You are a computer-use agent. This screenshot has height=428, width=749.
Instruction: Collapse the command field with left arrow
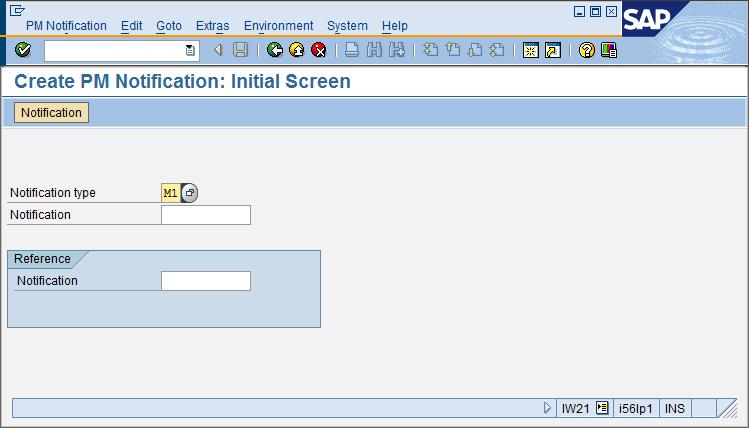coord(218,50)
